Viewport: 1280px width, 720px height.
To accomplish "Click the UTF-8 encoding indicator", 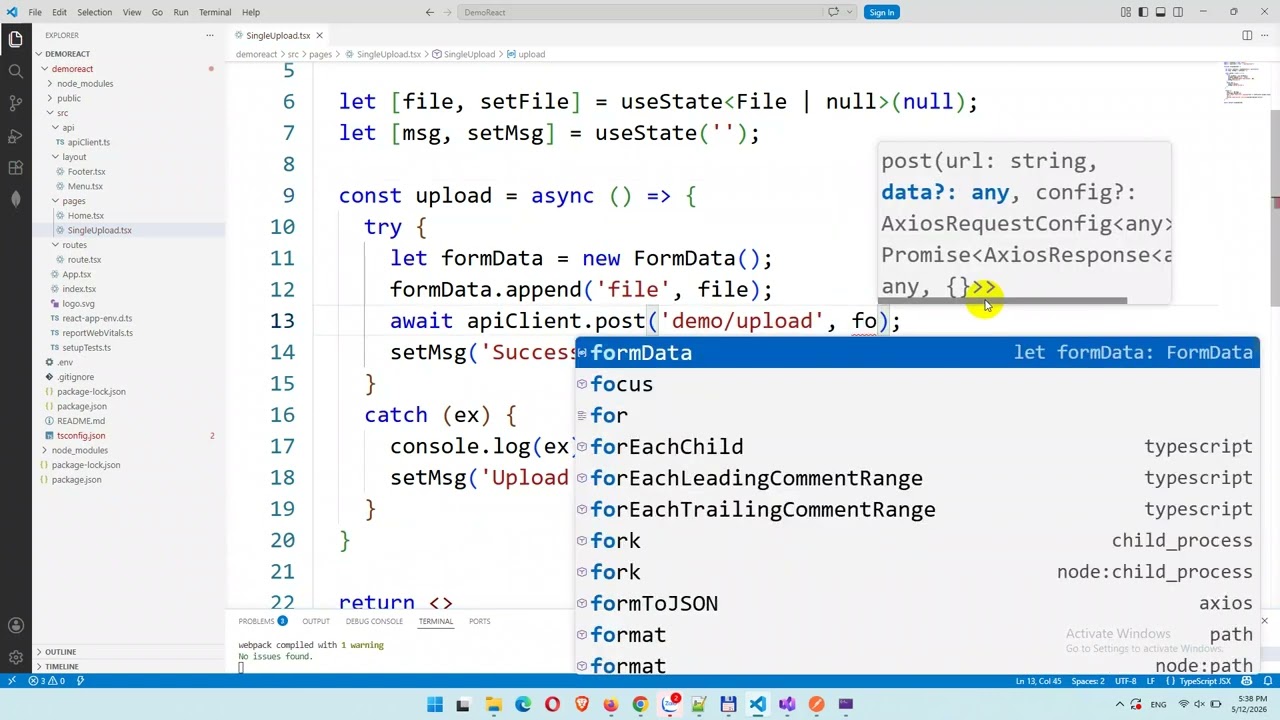I will coord(1125,681).
